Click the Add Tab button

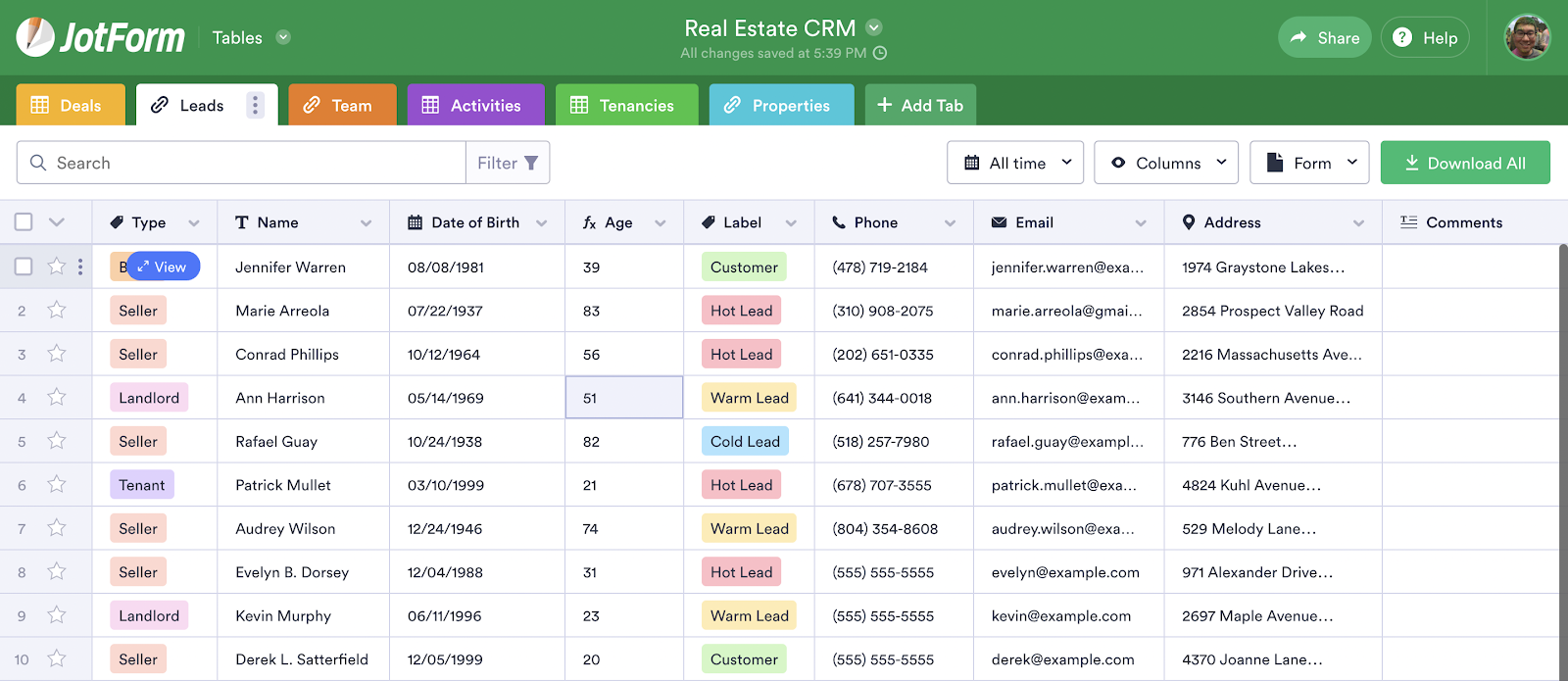920,105
